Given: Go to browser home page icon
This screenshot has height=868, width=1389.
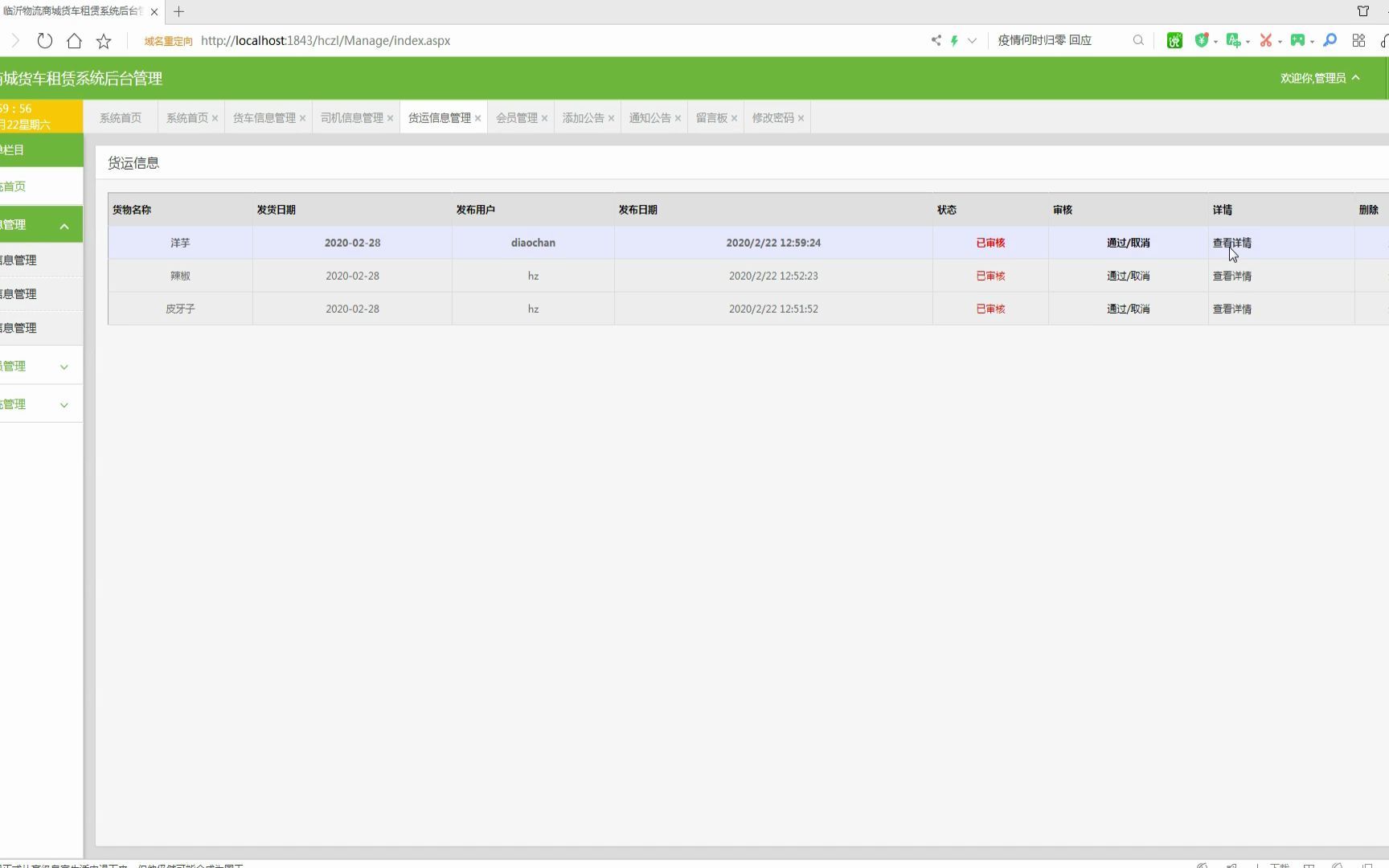Looking at the screenshot, I should point(74,40).
